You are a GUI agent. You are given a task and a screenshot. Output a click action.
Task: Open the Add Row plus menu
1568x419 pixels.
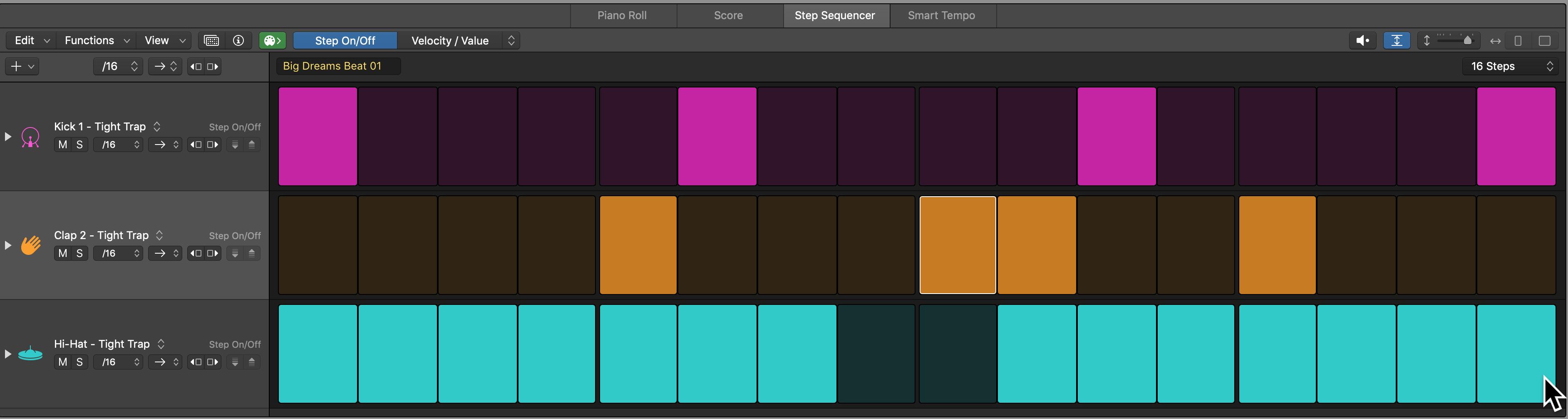tap(22, 66)
